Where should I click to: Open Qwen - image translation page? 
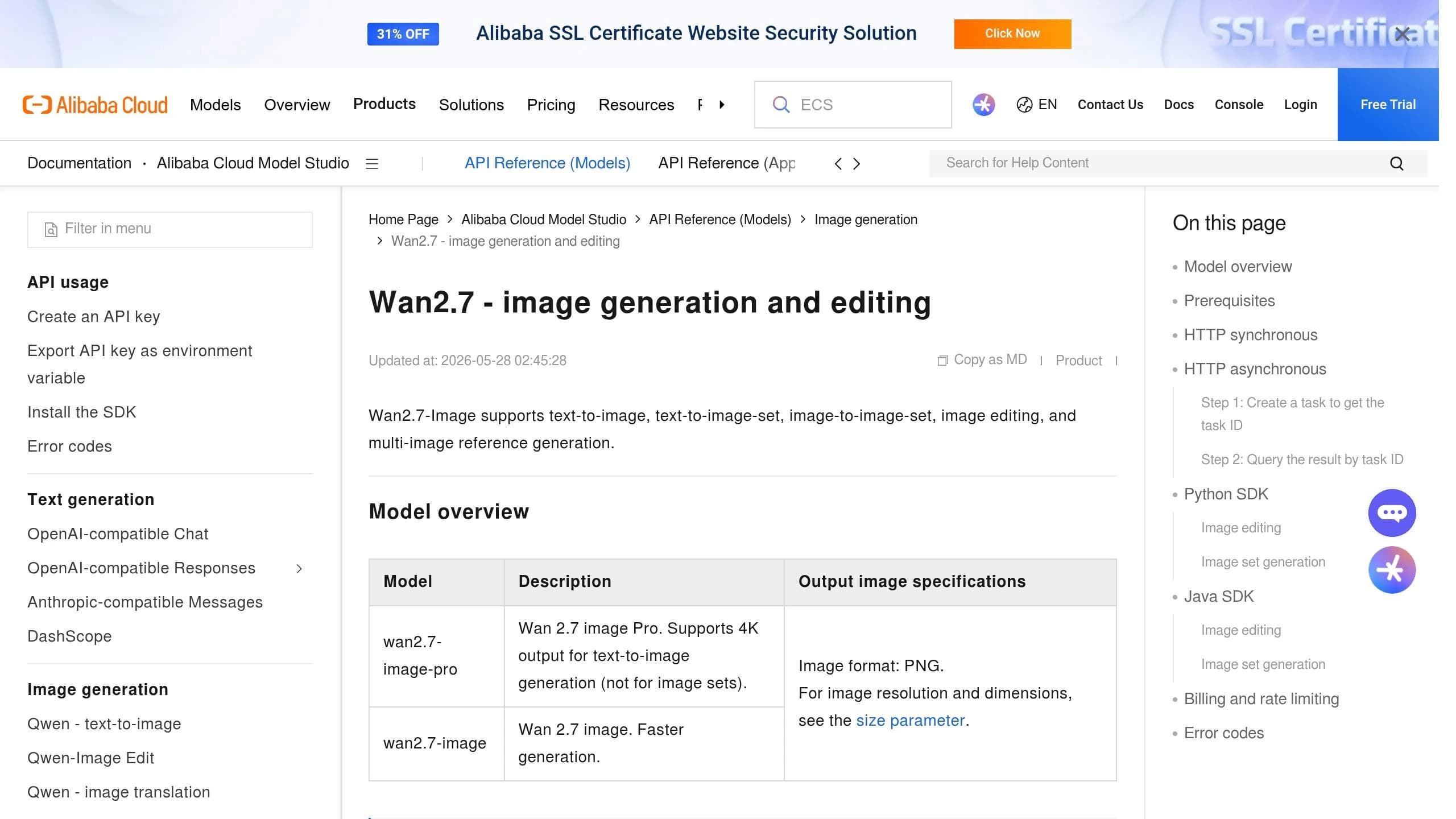click(x=119, y=792)
